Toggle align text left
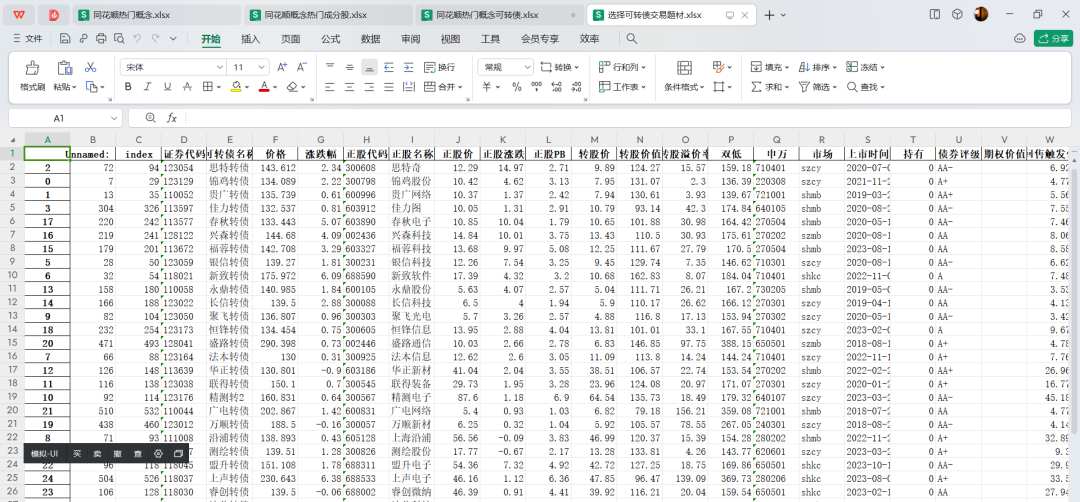1080x502 pixels. click(x=330, y=87)
